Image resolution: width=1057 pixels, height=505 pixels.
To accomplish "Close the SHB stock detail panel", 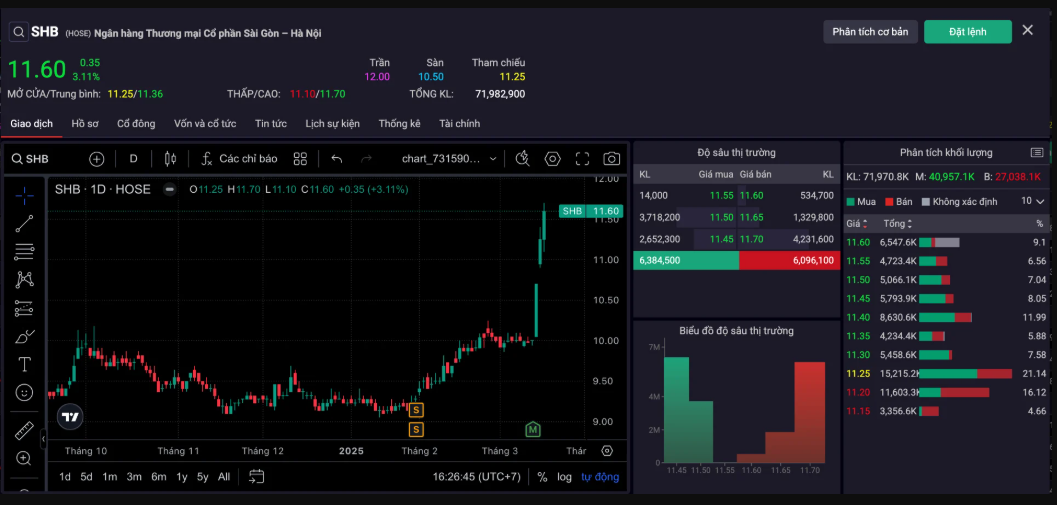I will [1027, 30].
